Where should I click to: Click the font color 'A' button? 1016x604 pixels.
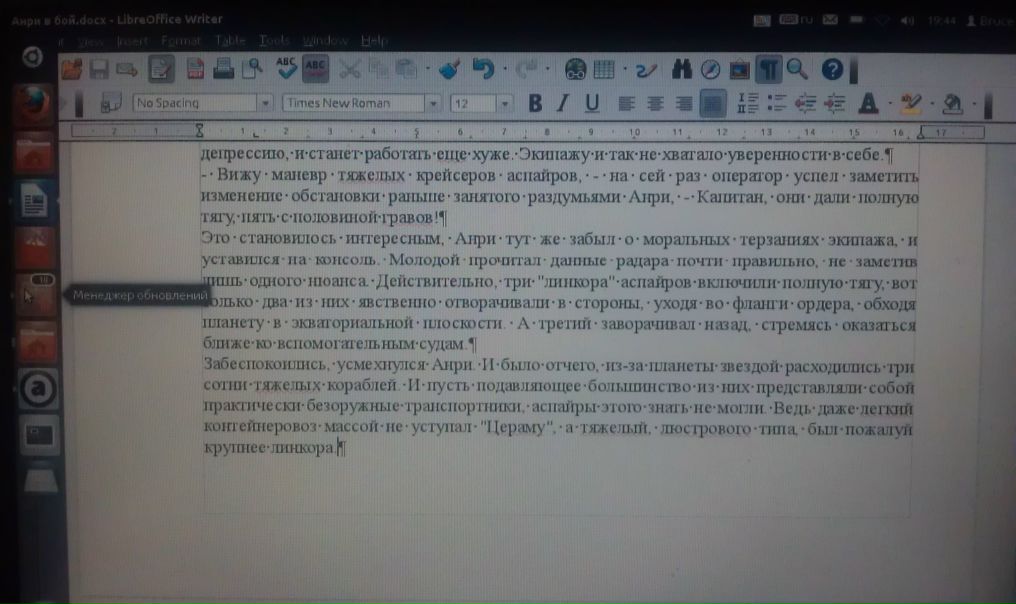[867, 103]
